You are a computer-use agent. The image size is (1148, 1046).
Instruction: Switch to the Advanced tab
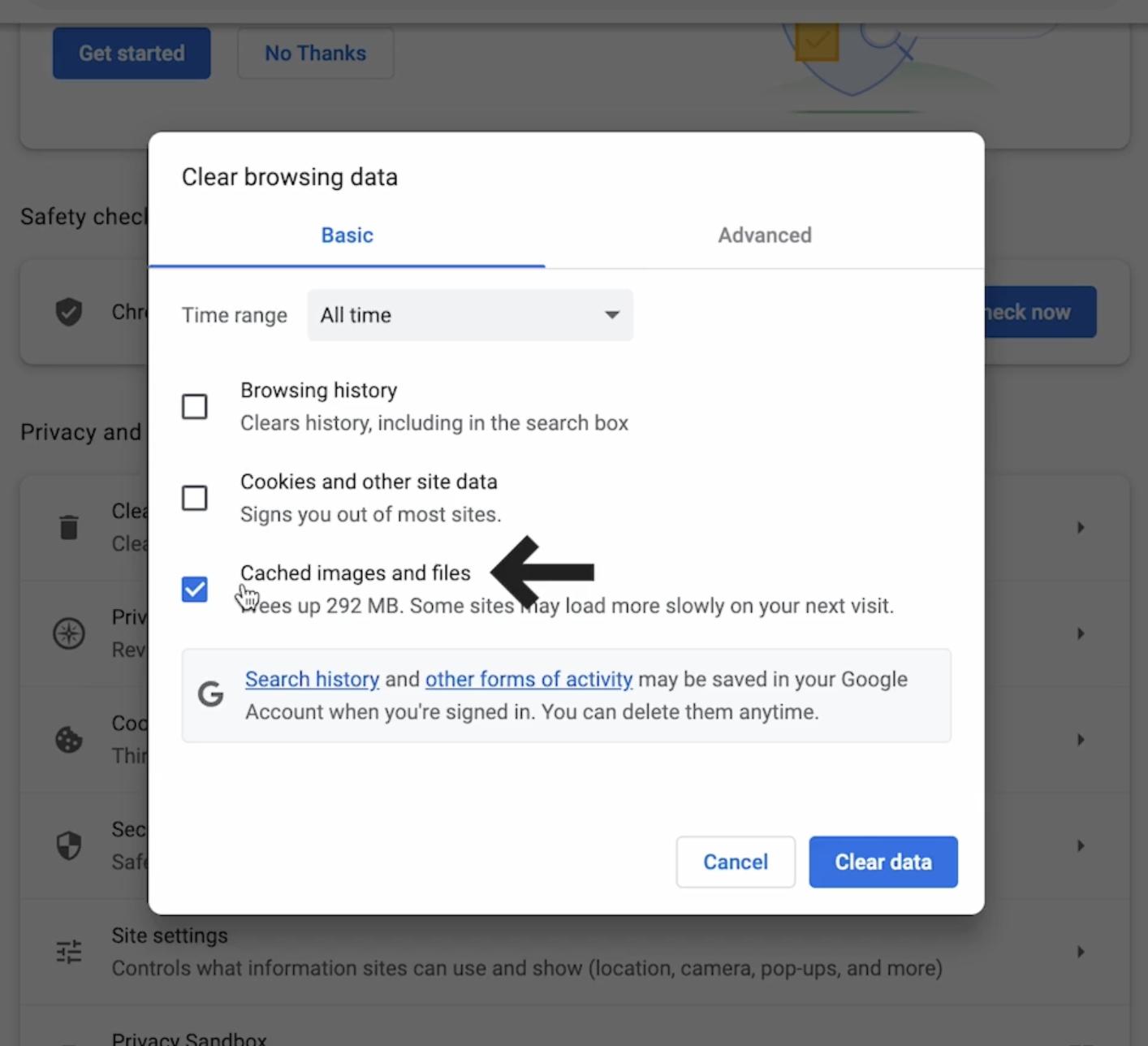pos(764,236)
